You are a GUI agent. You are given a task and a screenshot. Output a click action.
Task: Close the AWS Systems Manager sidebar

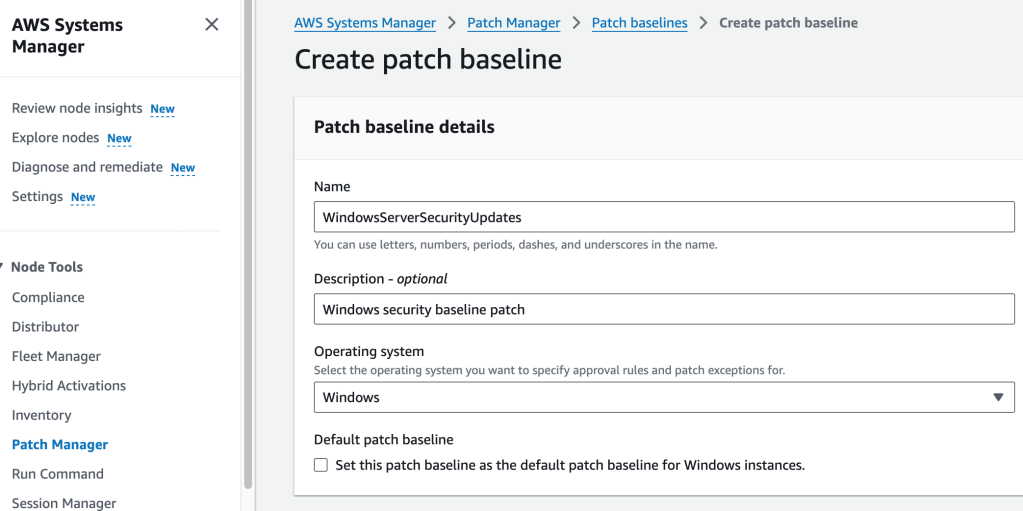click(211, 25)
